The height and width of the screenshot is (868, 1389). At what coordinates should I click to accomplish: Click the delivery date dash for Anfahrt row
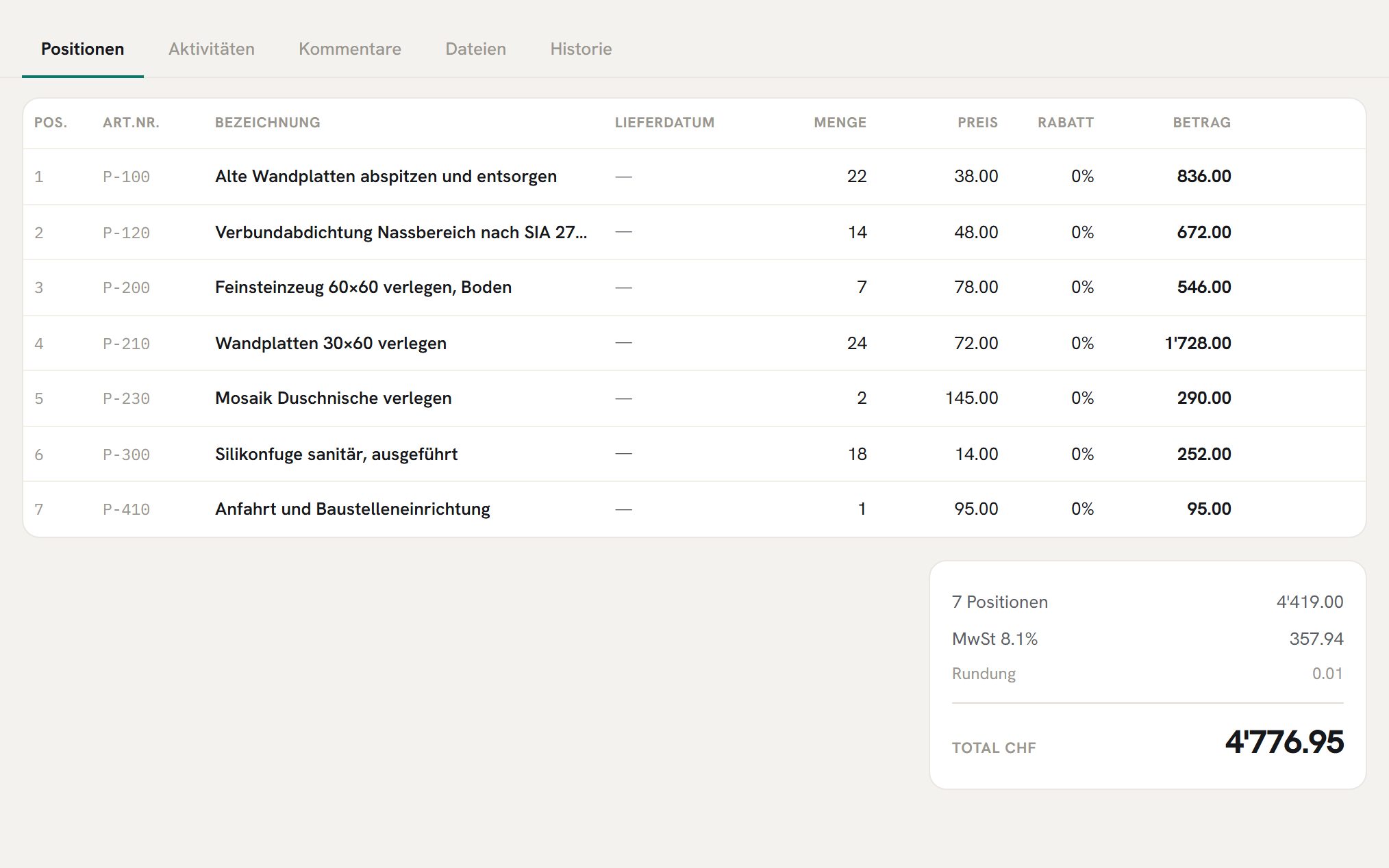click(623, 509)
